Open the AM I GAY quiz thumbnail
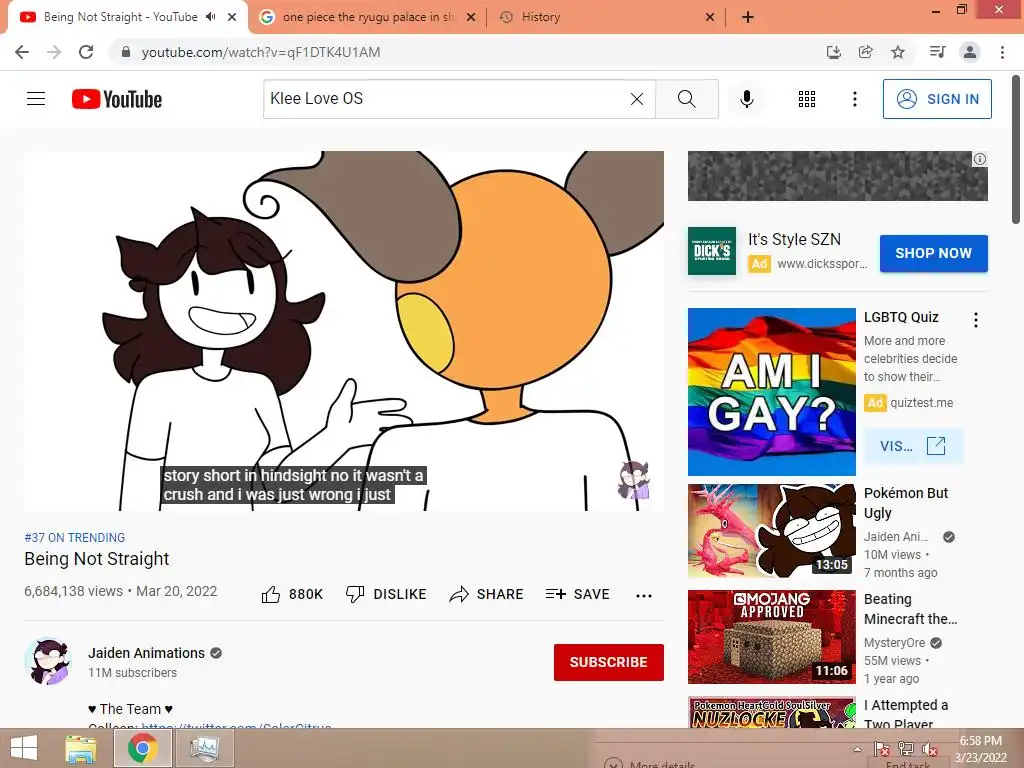 pos(771,392)
